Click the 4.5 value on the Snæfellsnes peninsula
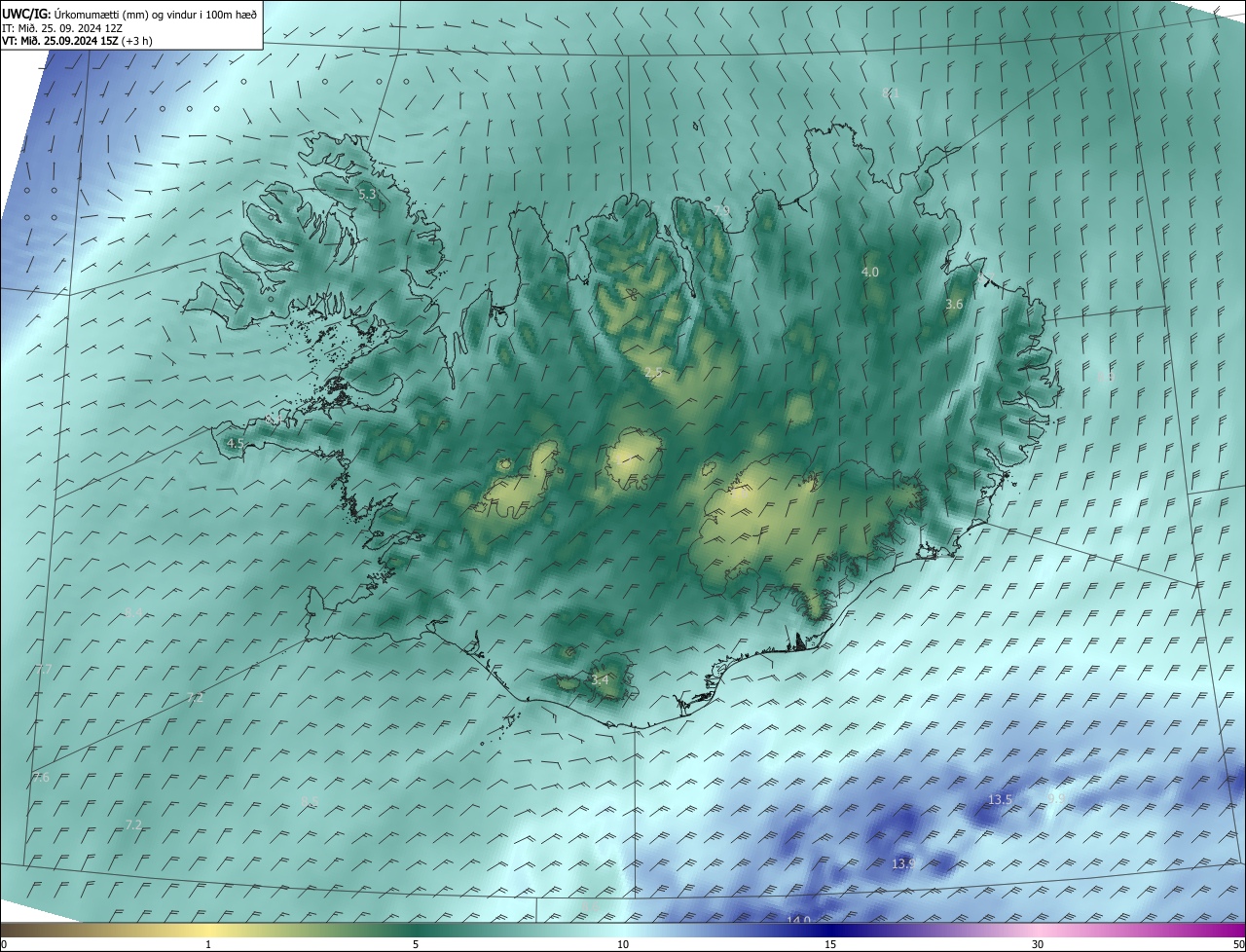This screenshot has height=952, width=1246. pyautogui.click(x=235, y=443)
